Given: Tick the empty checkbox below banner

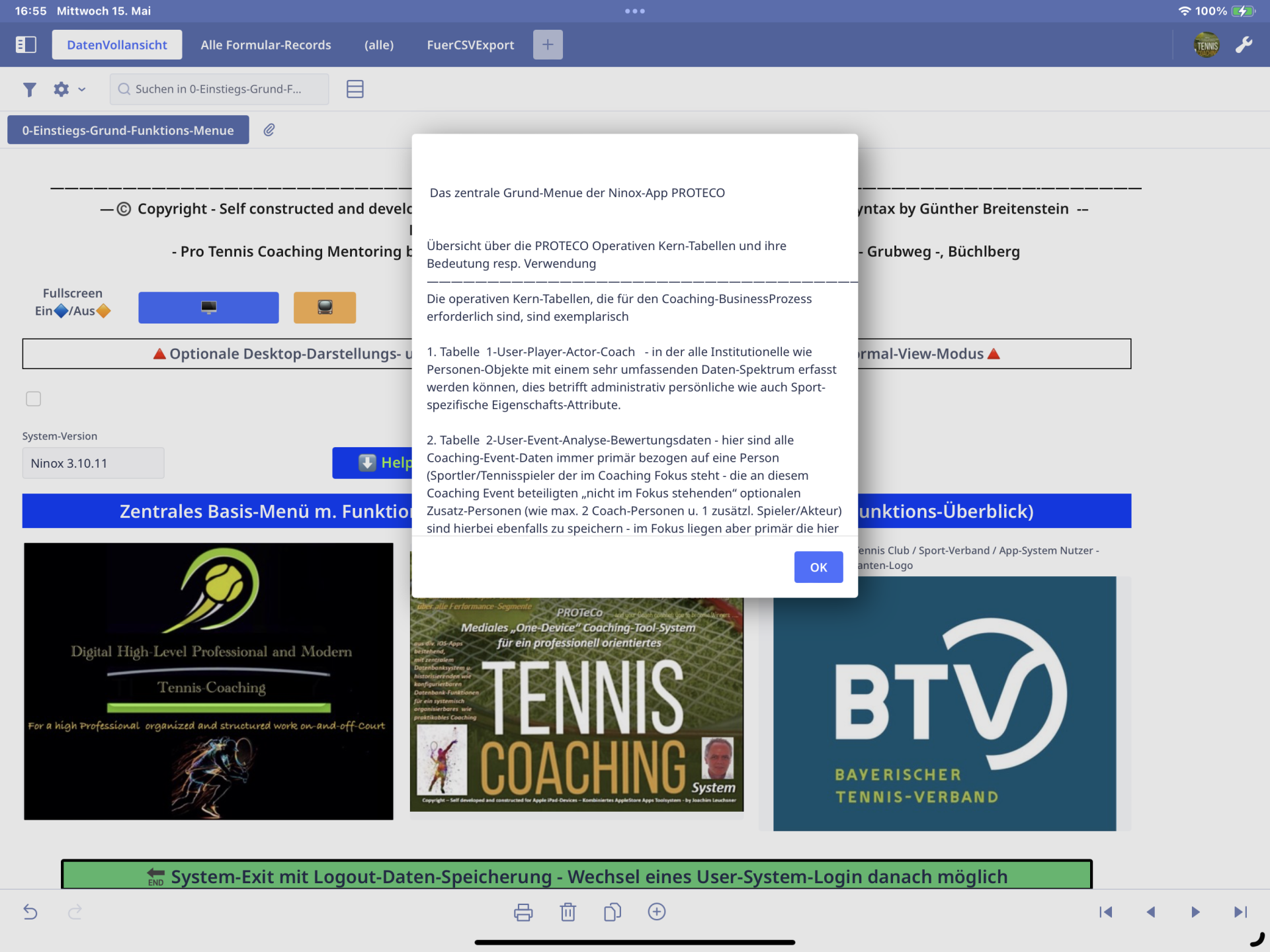Looking at the screenshot, I should coord(34,399).
